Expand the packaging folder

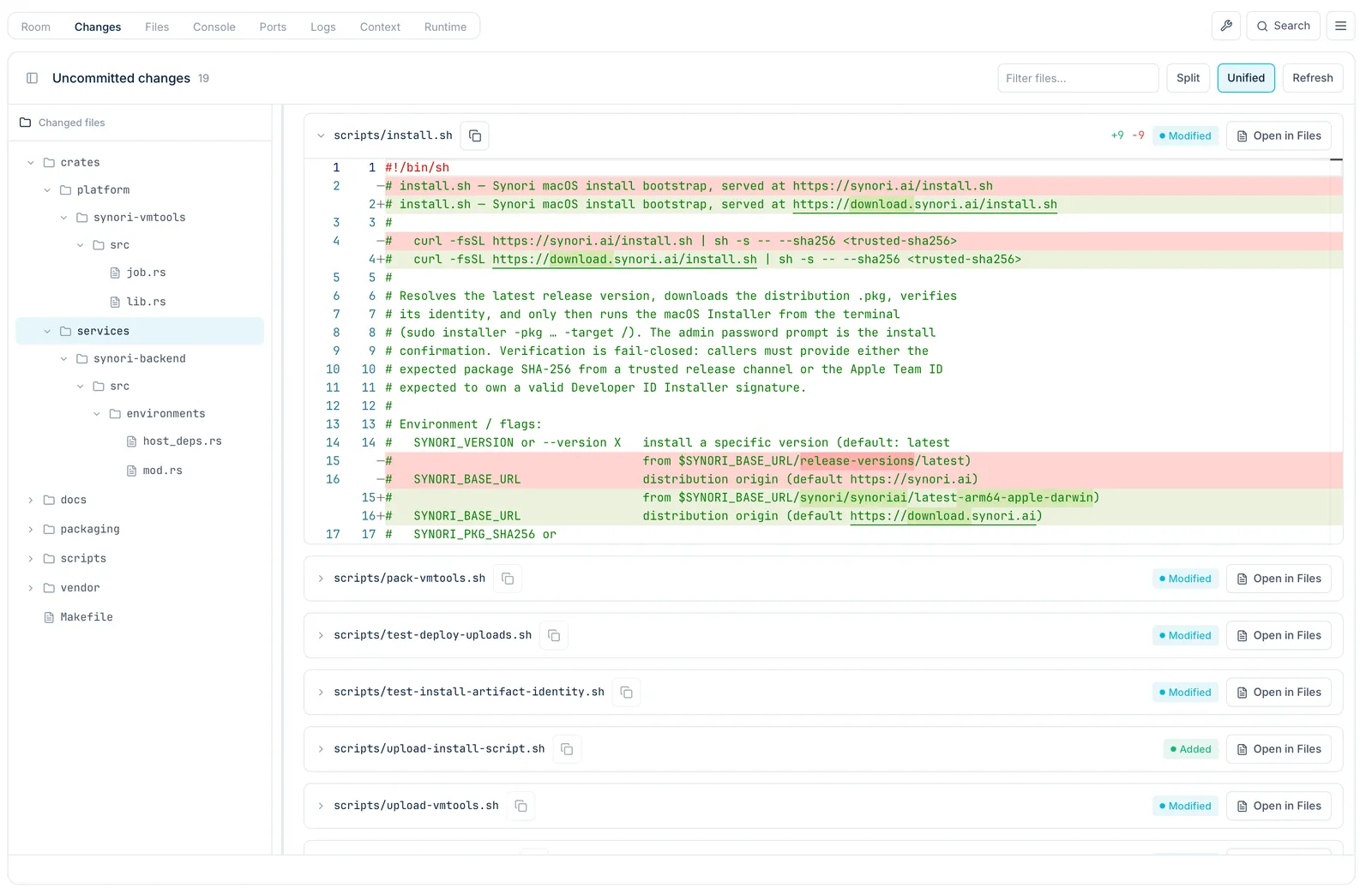[31, 529]
